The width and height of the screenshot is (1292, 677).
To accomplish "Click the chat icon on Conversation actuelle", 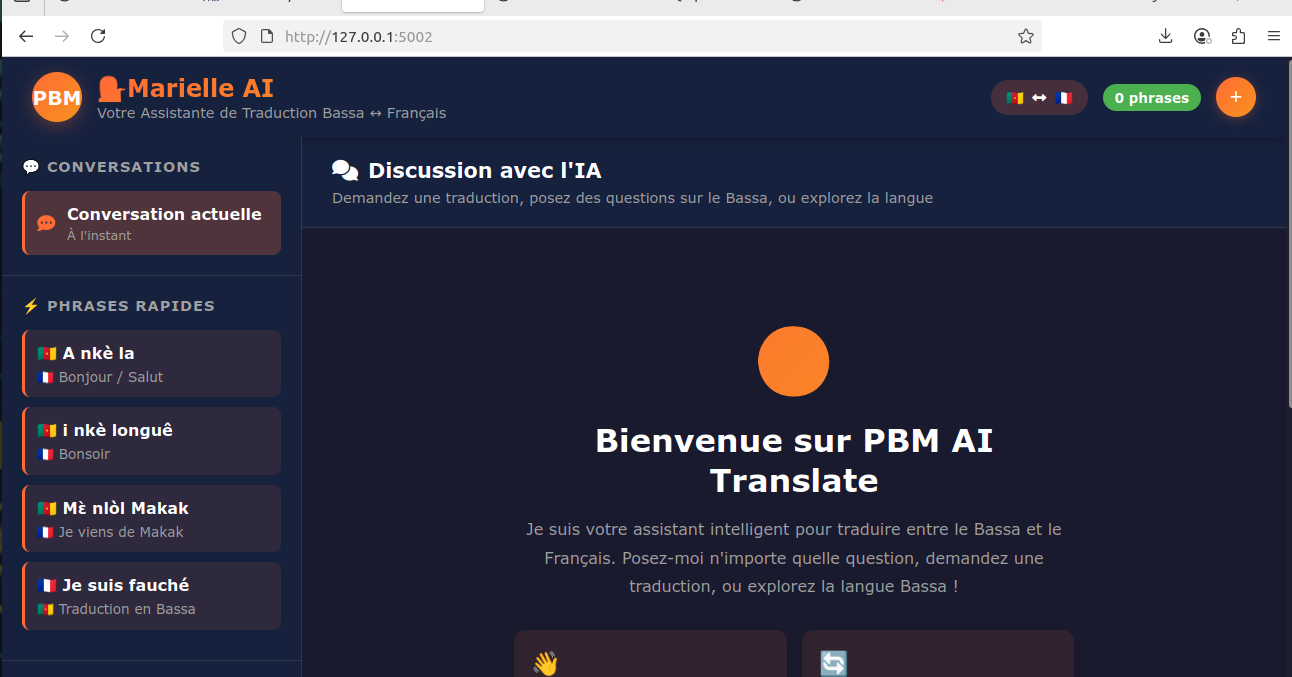I will click(44, 222).
